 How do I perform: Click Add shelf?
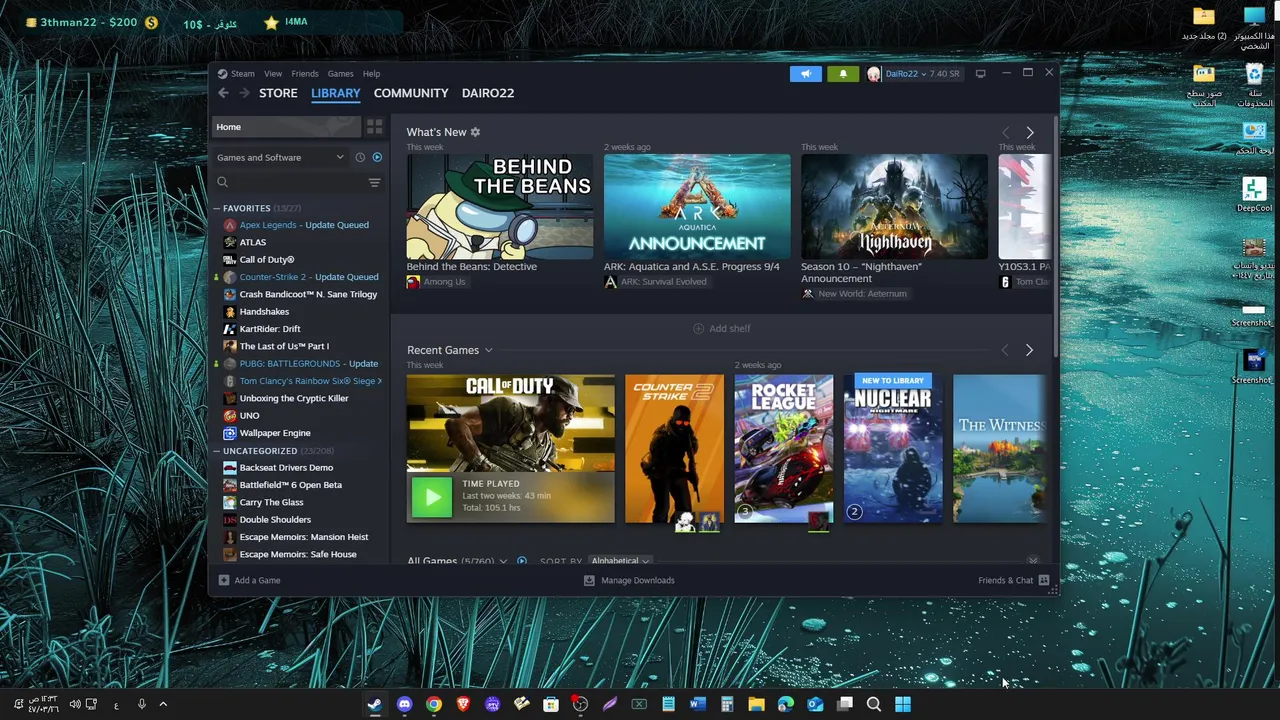coord(721,328)
